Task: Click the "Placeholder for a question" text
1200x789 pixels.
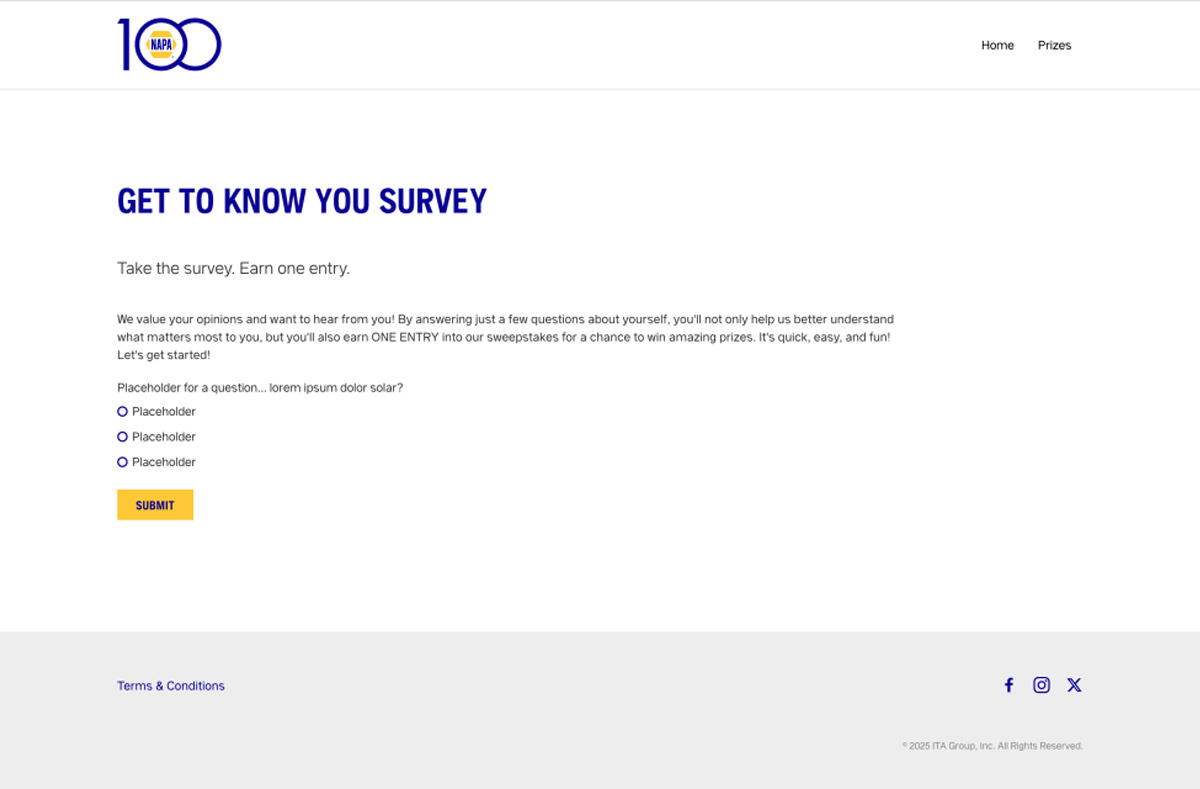Action: (x=260, y=388)
